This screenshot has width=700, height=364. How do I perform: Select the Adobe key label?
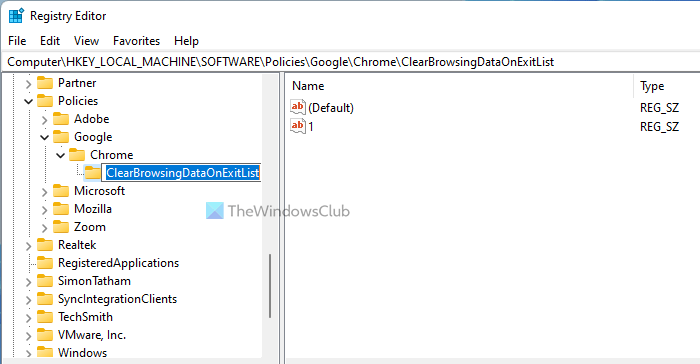point(92,119)
